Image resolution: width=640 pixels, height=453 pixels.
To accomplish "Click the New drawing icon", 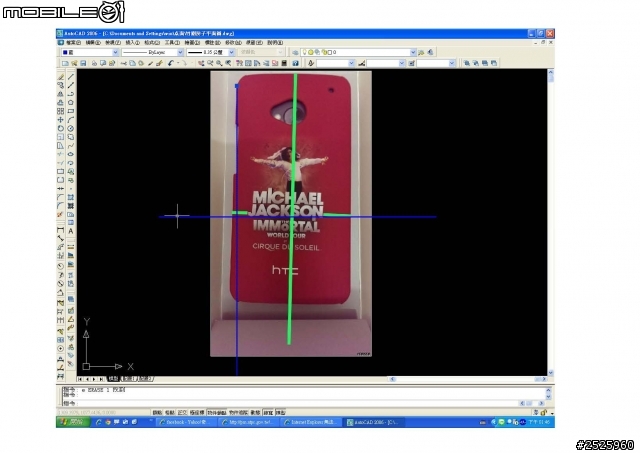I will coord(65,63).
